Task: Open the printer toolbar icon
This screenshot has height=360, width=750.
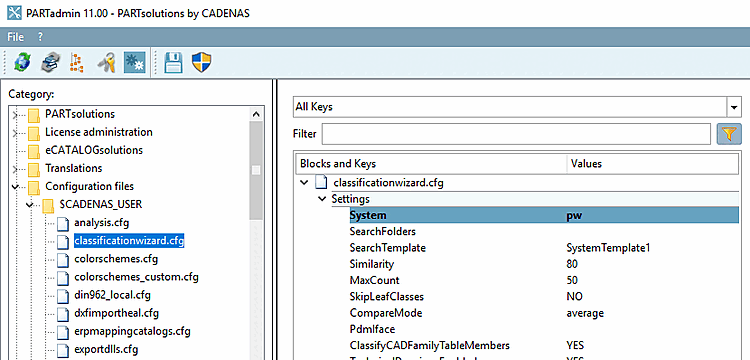Action: pyautogui.click(x=49, y=62)
